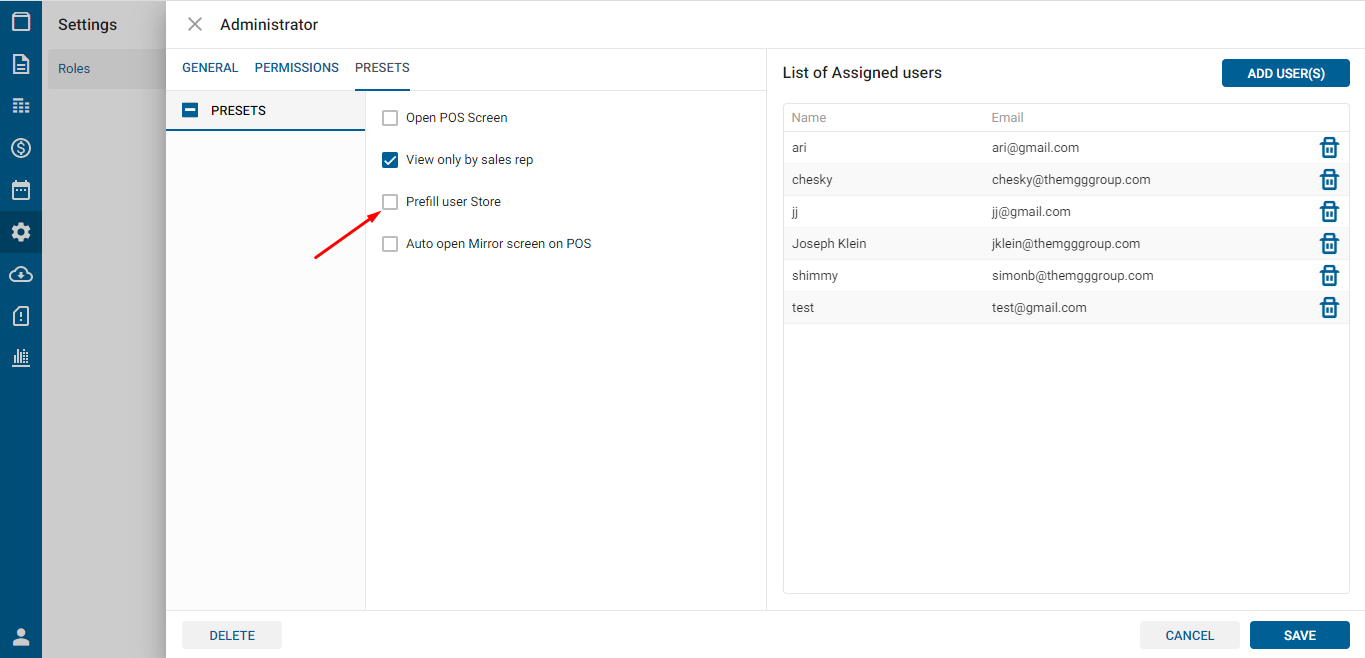Remove Joseph Klein using trash icon

pyautogui.click(x=1329, y=244)
